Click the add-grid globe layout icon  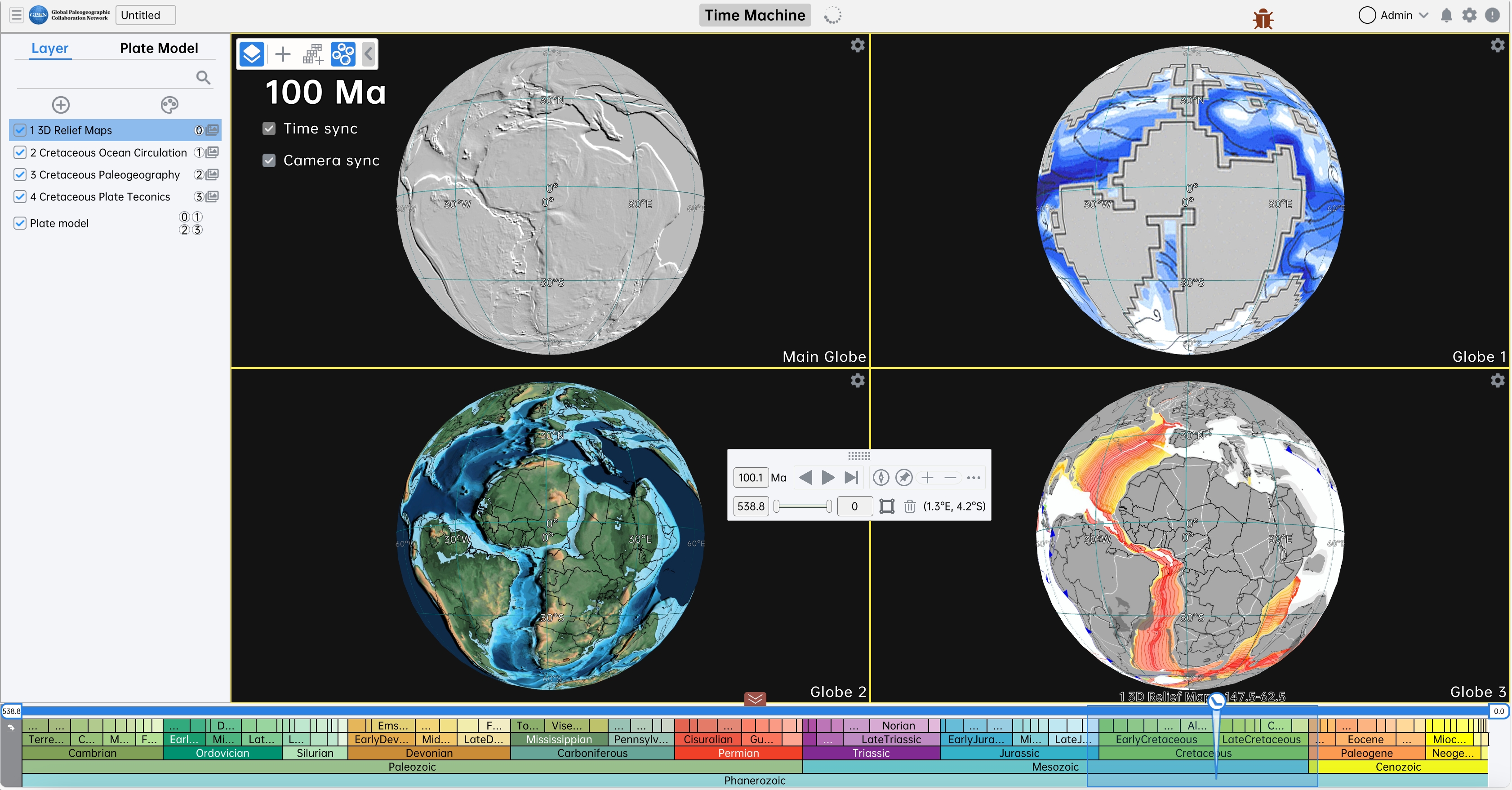pos(313,54)
